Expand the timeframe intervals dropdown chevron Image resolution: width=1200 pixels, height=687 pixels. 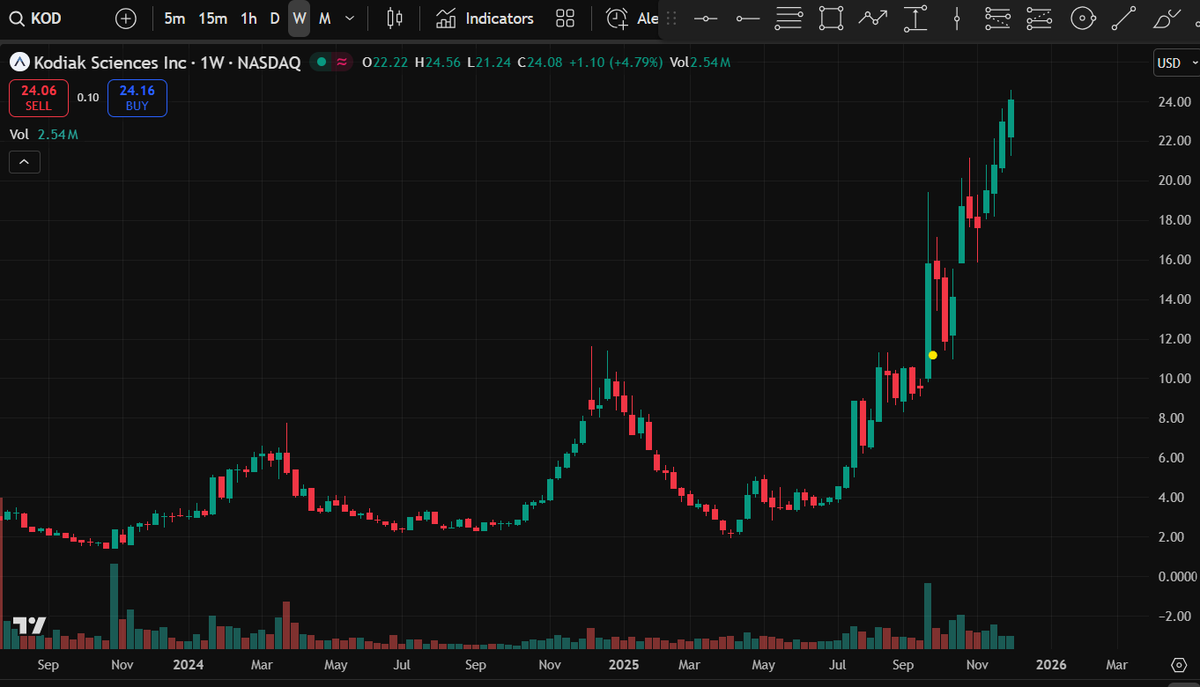pos(349,18)
